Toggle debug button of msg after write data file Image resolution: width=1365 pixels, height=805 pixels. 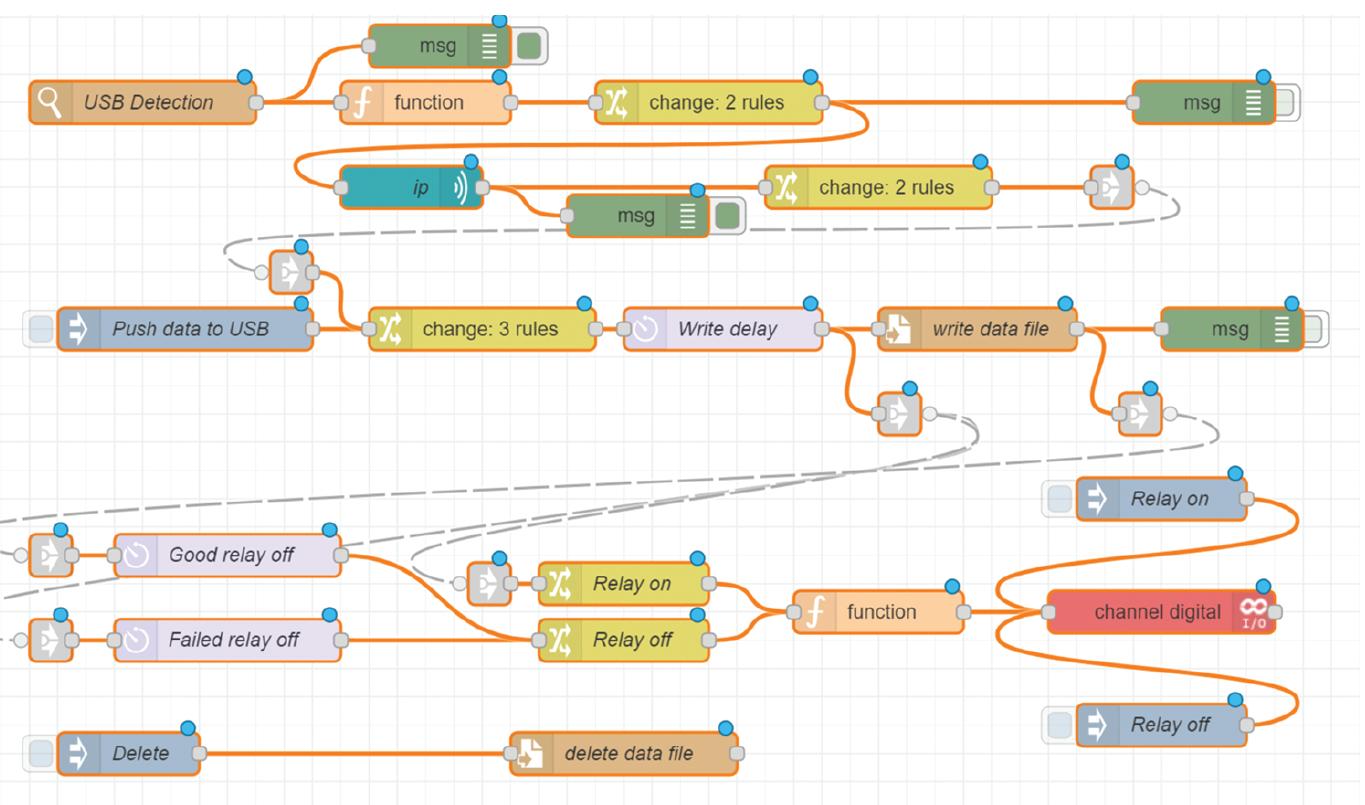(1312, 328)
